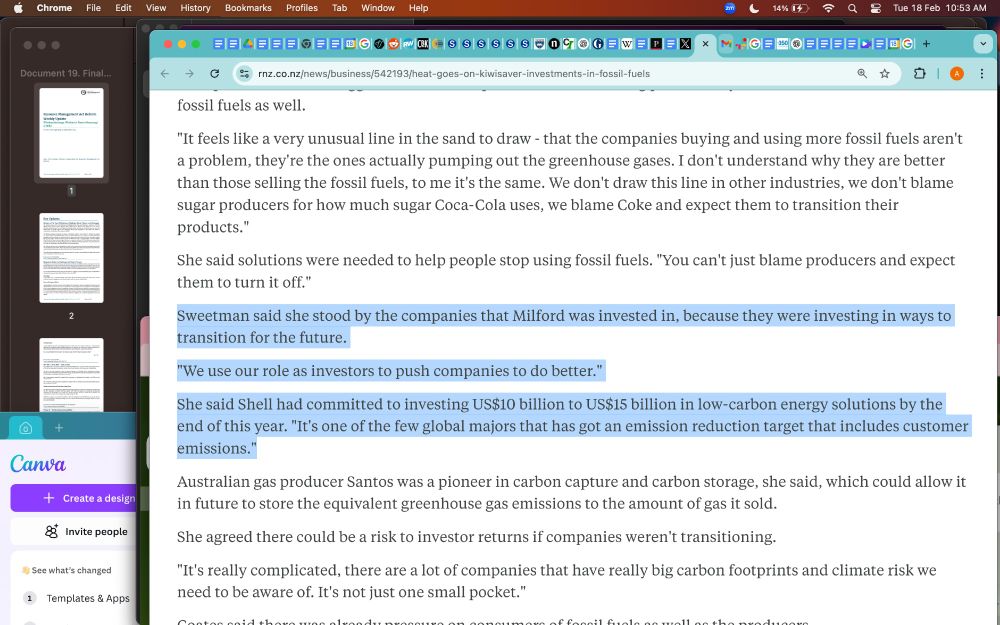The height and width of the screenshot is (625, 1000).
Task: Open the Wi-Fi menu bar icon
Action: coord(828,8)
